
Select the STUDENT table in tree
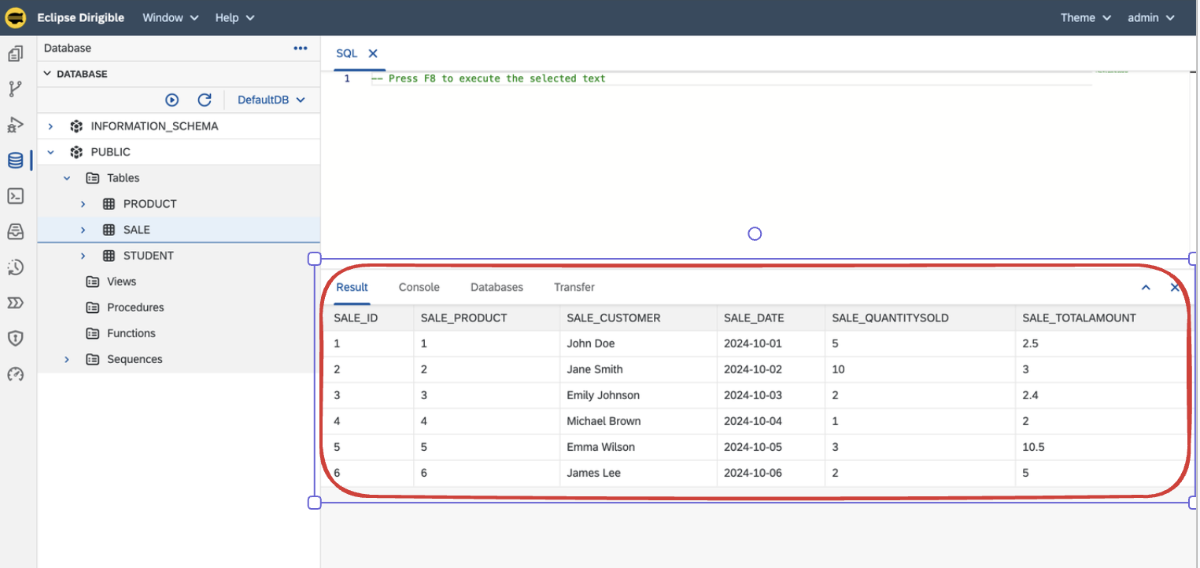pos(148,256)
